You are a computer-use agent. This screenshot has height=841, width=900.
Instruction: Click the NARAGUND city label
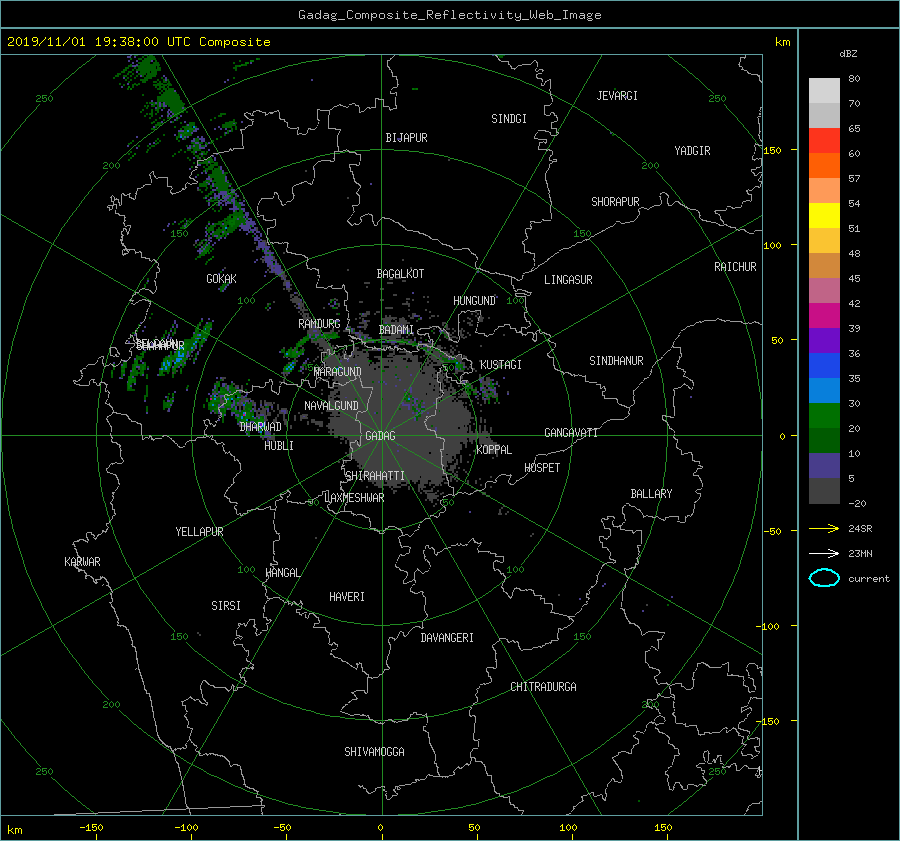(338, 372)
